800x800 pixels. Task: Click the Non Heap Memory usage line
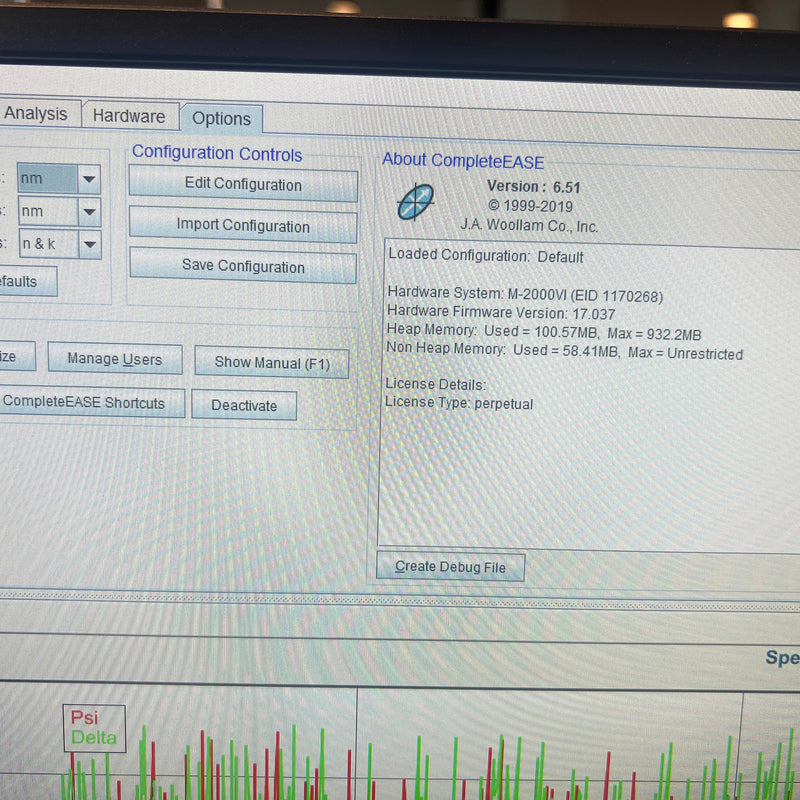pyautogui.click(x=564, y=351)
